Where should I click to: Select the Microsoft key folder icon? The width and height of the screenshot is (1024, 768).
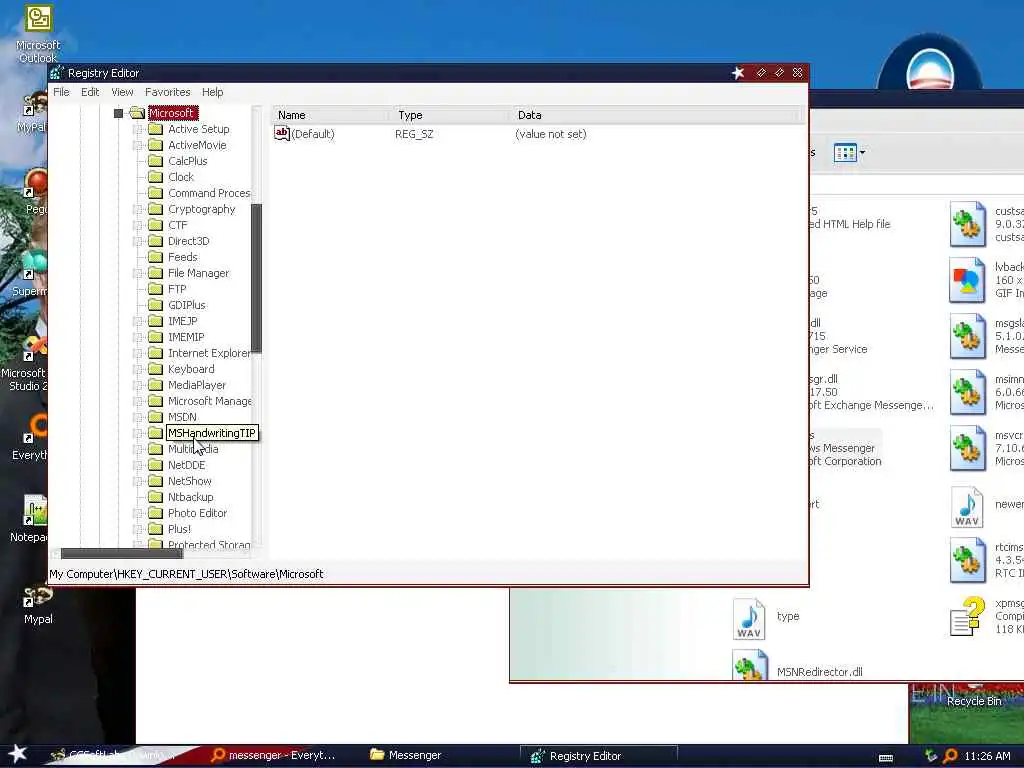(x=137, y=113)
